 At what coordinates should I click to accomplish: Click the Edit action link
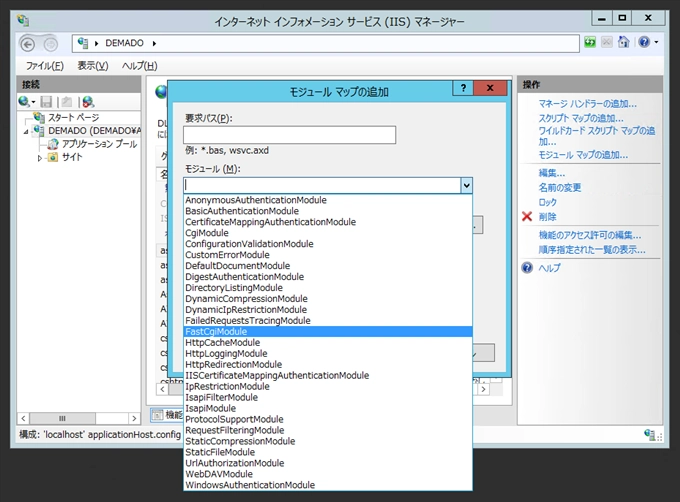[552, 173]
